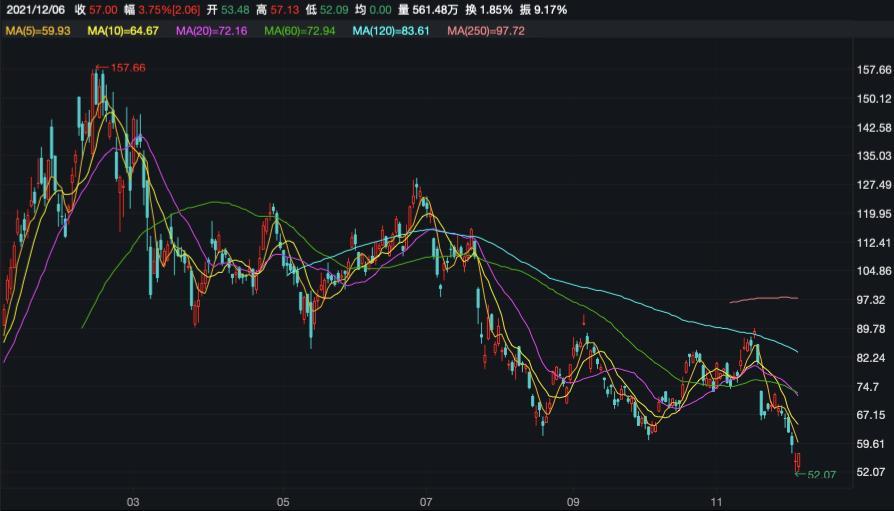Screen dimensions: 894x511
Task: Click the 09 month label on time axis
Action: [x=574, y=502]
